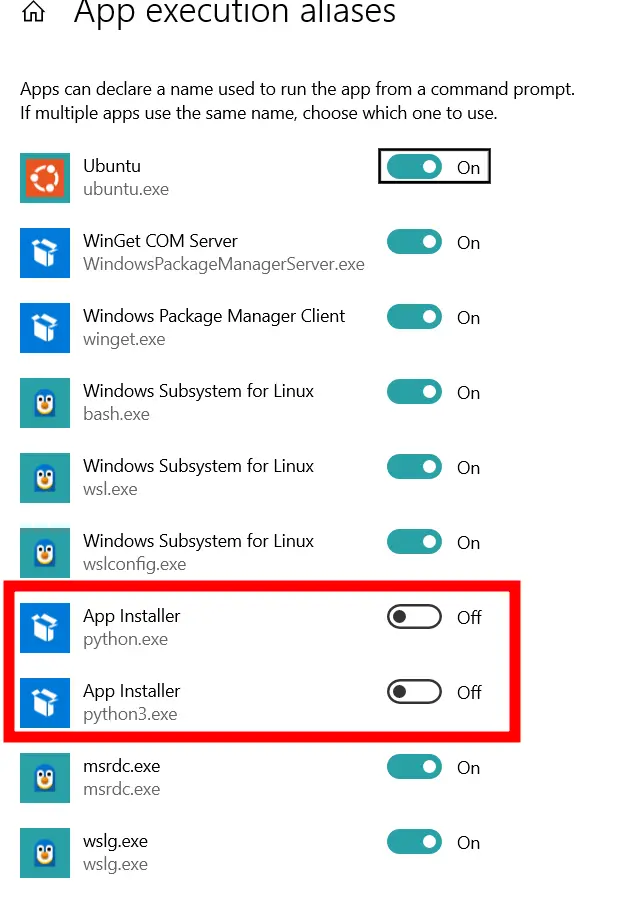Click the orange Ubuntu app icon
The width and height of the screenshot is (632, 916).
point(45,178)
